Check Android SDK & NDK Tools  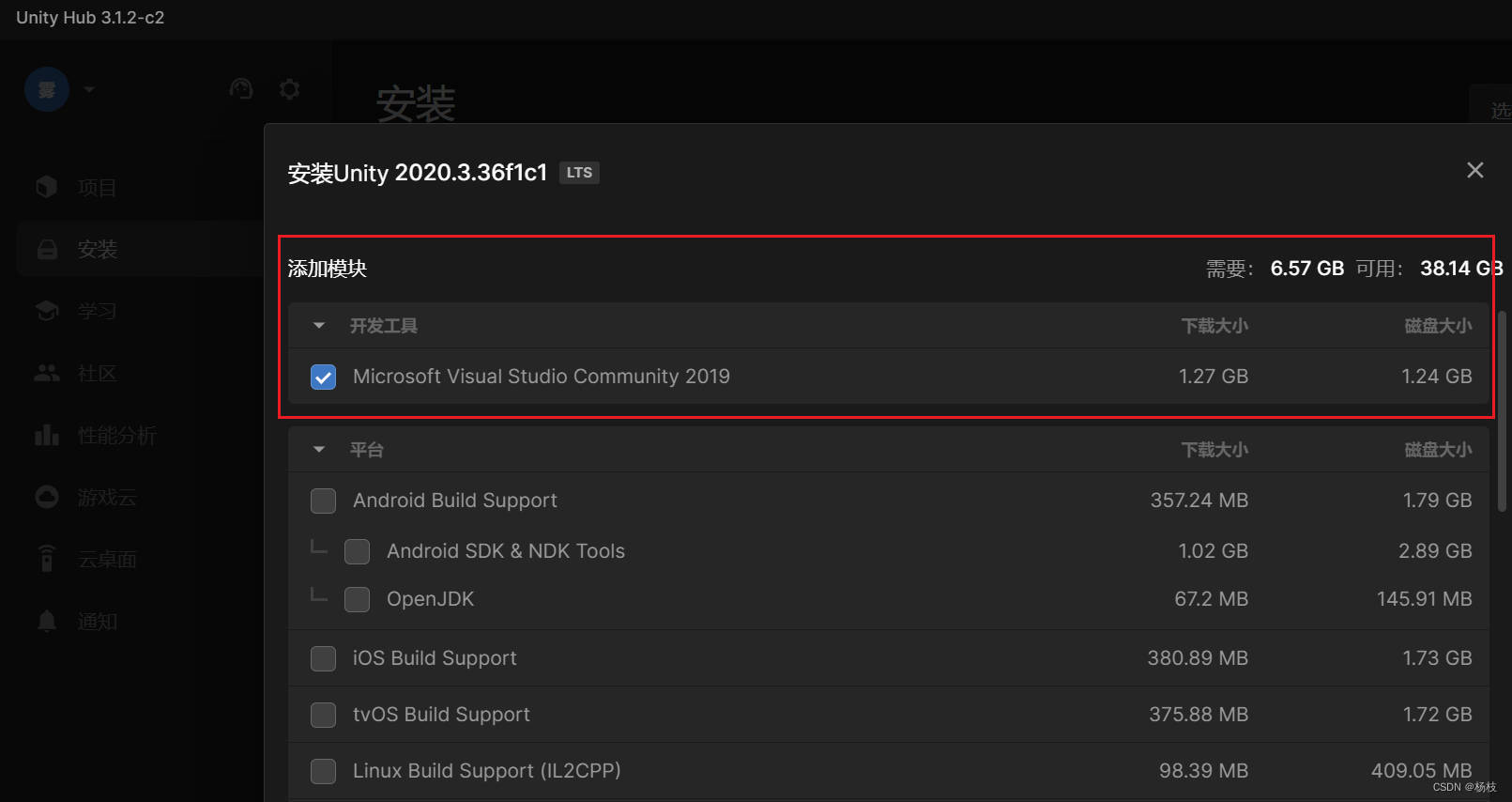(358, 551)
